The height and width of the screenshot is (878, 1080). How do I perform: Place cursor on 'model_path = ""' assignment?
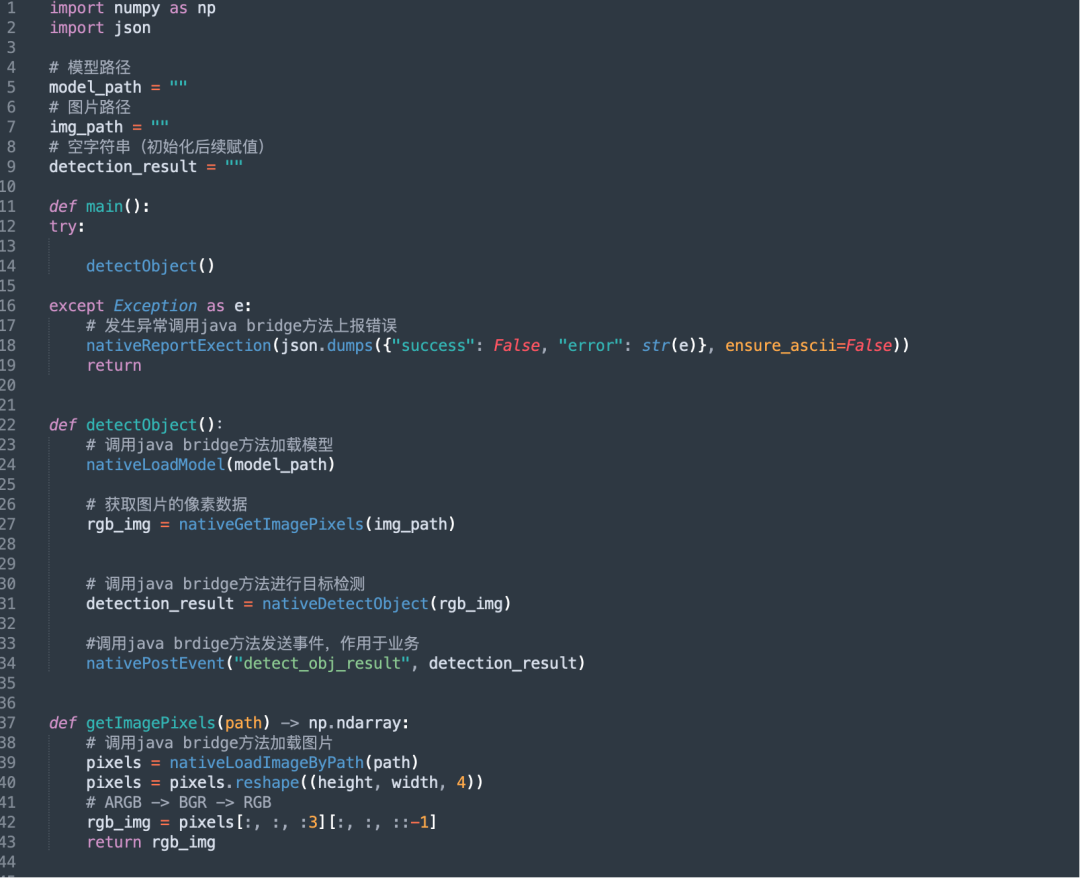118,87
